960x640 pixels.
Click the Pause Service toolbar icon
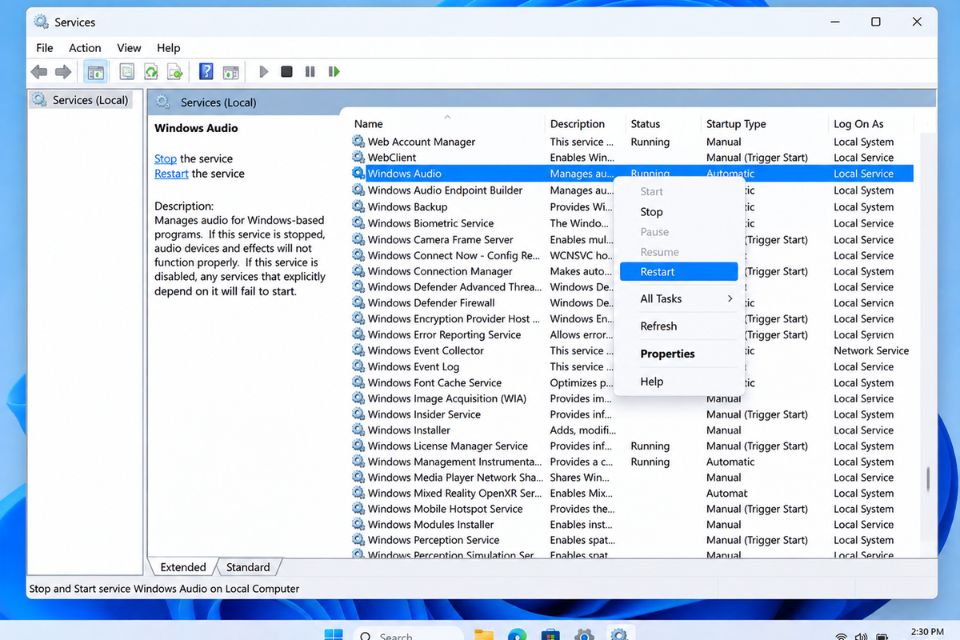pos(310,72)
